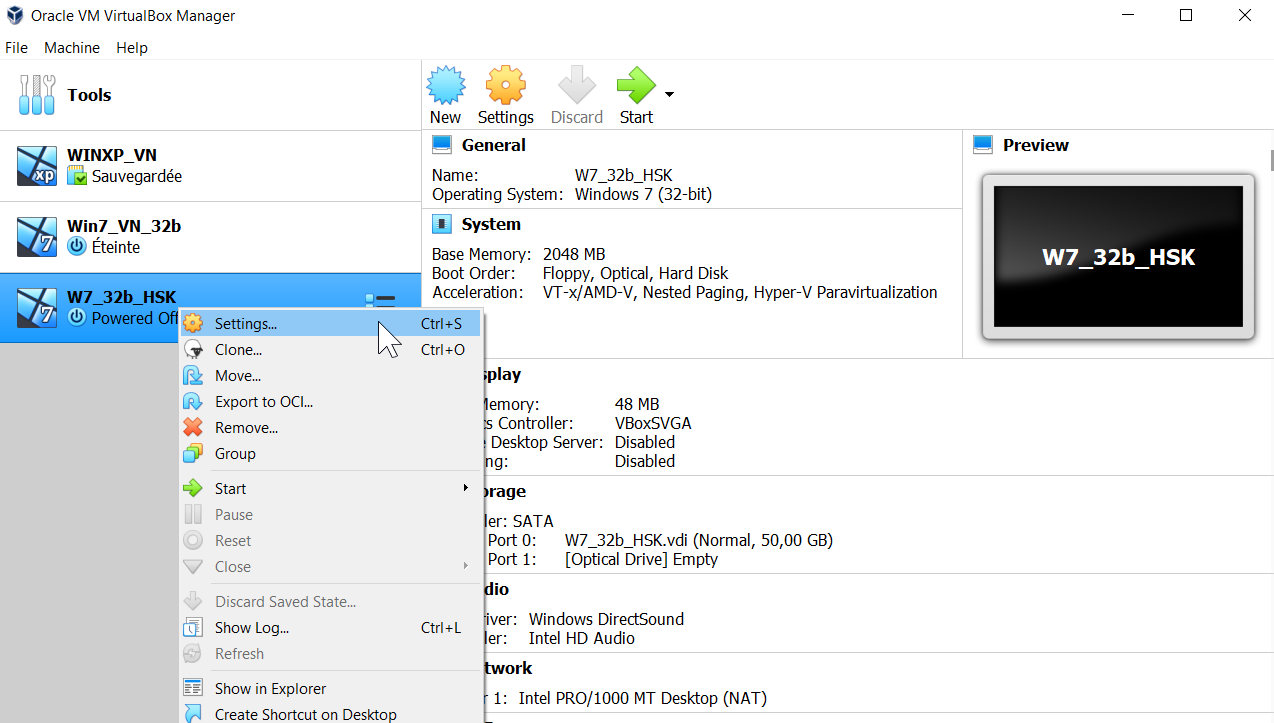
Task: Open the Machine menu
Action: [72, 48]
